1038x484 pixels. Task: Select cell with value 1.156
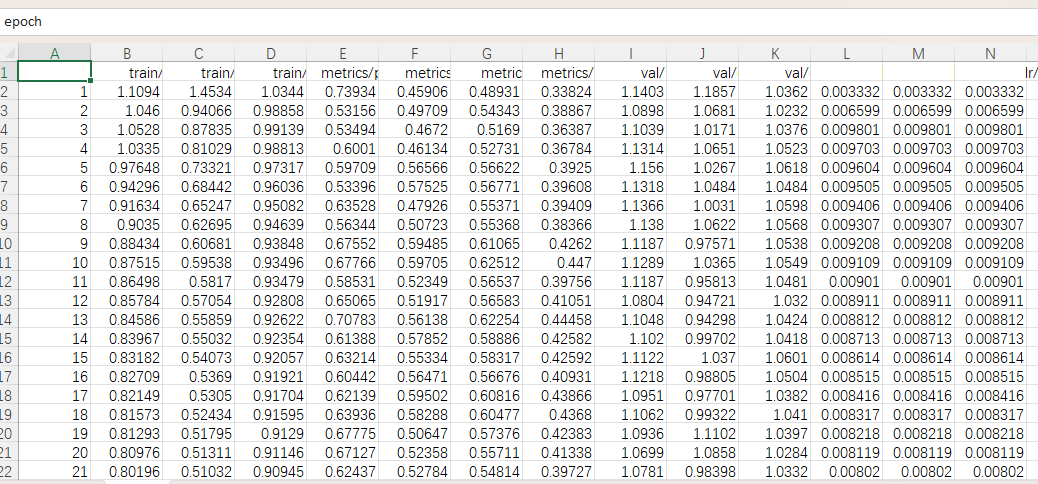pos(630,168)
